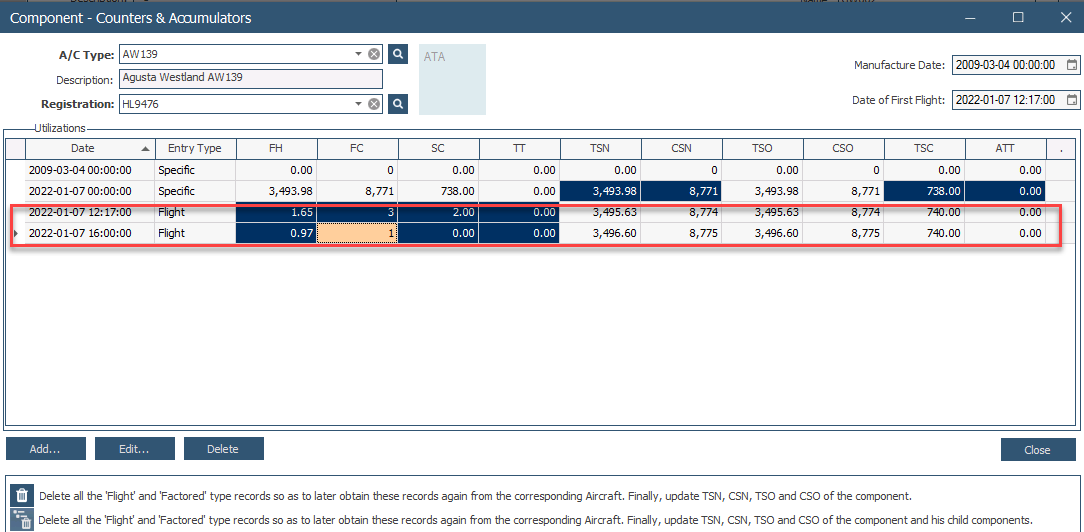Select the orange FC cell with value 1

coord(357,232)
